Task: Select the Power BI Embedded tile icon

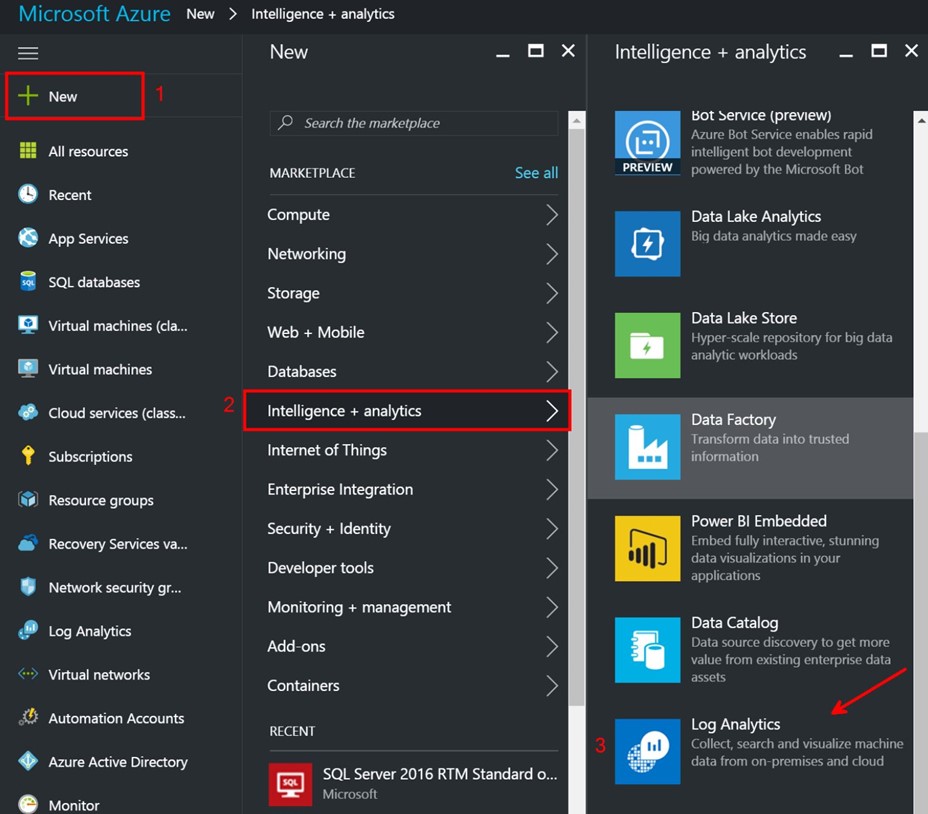Action: tap(647, 548)
